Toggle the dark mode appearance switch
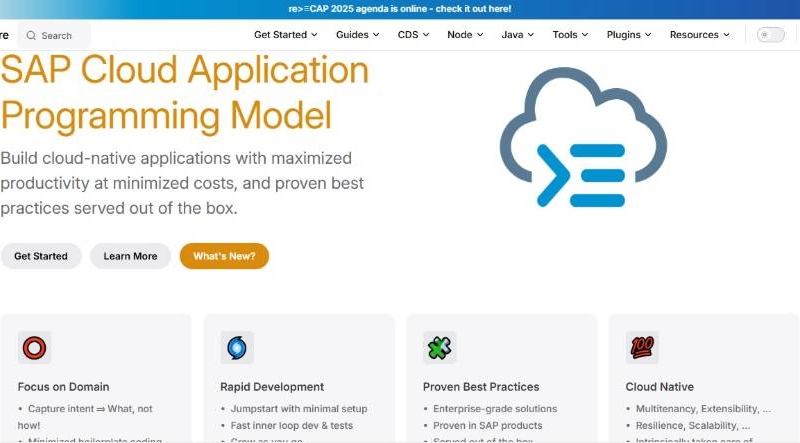The image size is (800, 443). [770, 35]
